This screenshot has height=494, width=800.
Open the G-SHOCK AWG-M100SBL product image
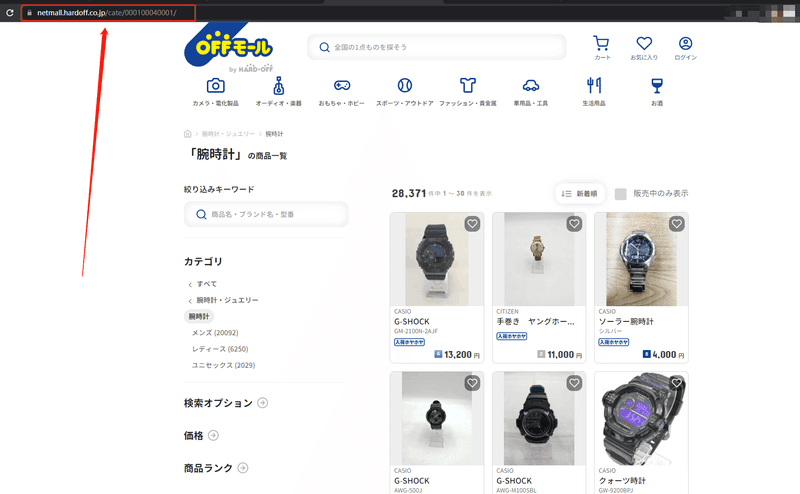coord(539,418)
